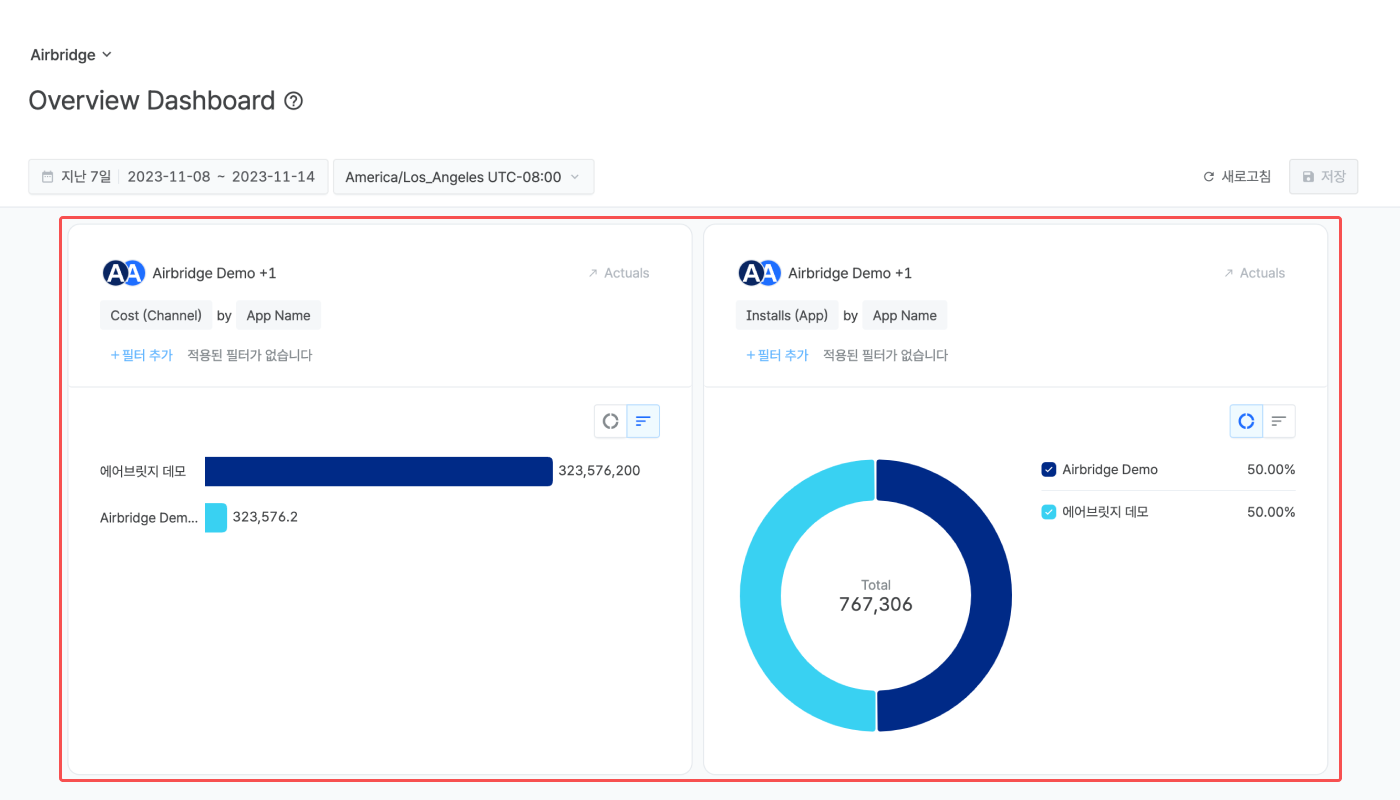Click 필터 추가 in the Cost (Channel) card
The image size is (1400, 800).
tap(141, 355)
